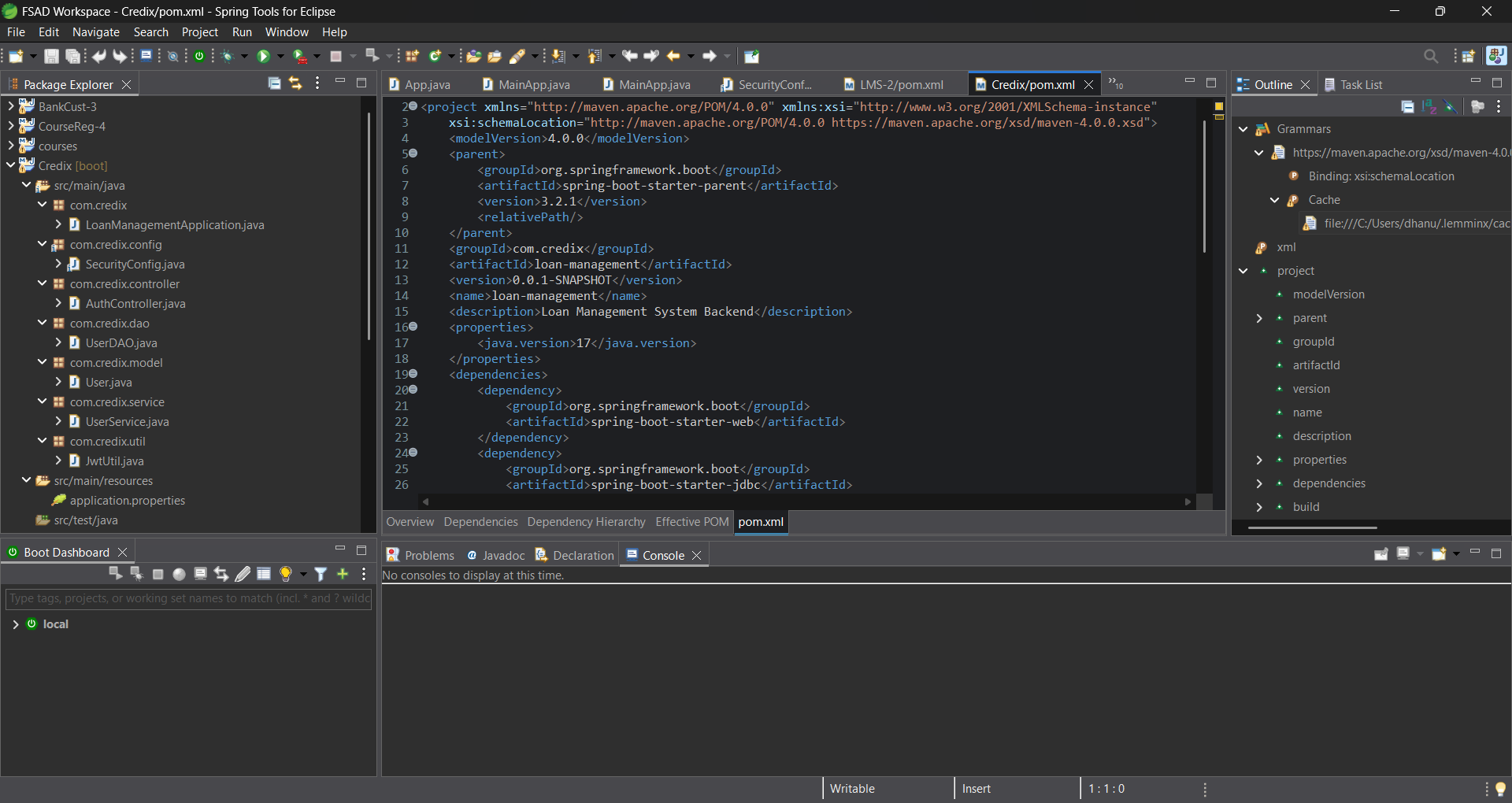The width and height of the screenshot is (1512, 803).
Task: Toggle the line 5 parent fold marker
Action: coord(413,154)
